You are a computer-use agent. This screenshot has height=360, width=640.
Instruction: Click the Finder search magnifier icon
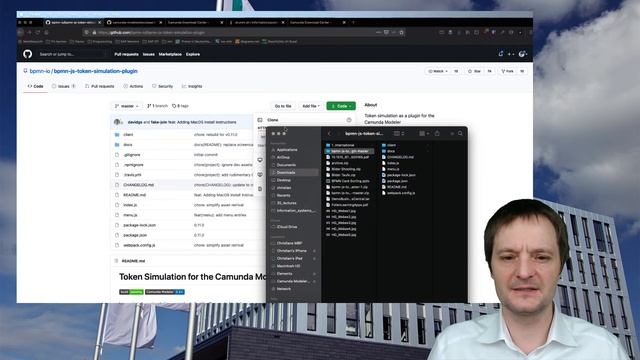[460, 133]
